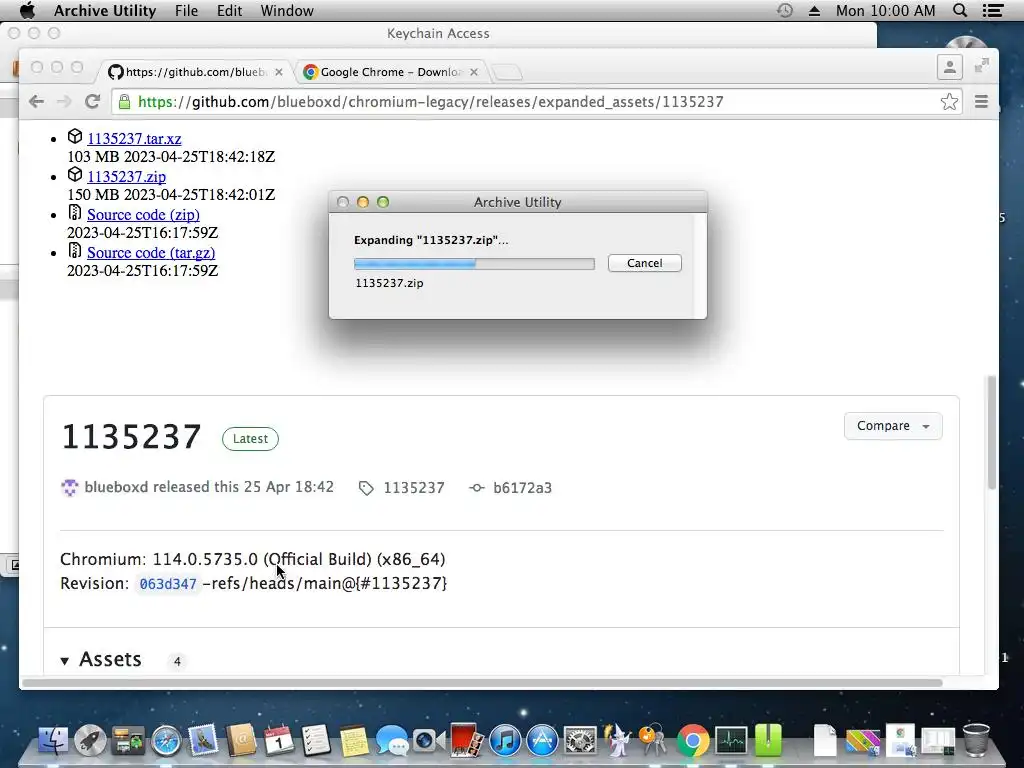Open the Trash in the Dock

[x=976, y=741]
